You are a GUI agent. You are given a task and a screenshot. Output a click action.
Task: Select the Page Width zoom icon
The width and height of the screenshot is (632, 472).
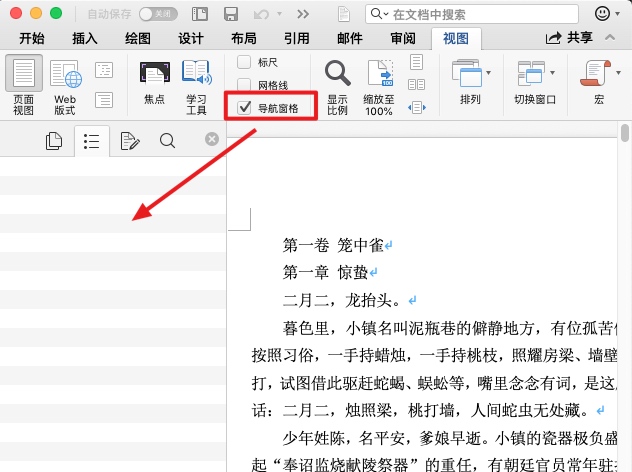click(416, 108)
